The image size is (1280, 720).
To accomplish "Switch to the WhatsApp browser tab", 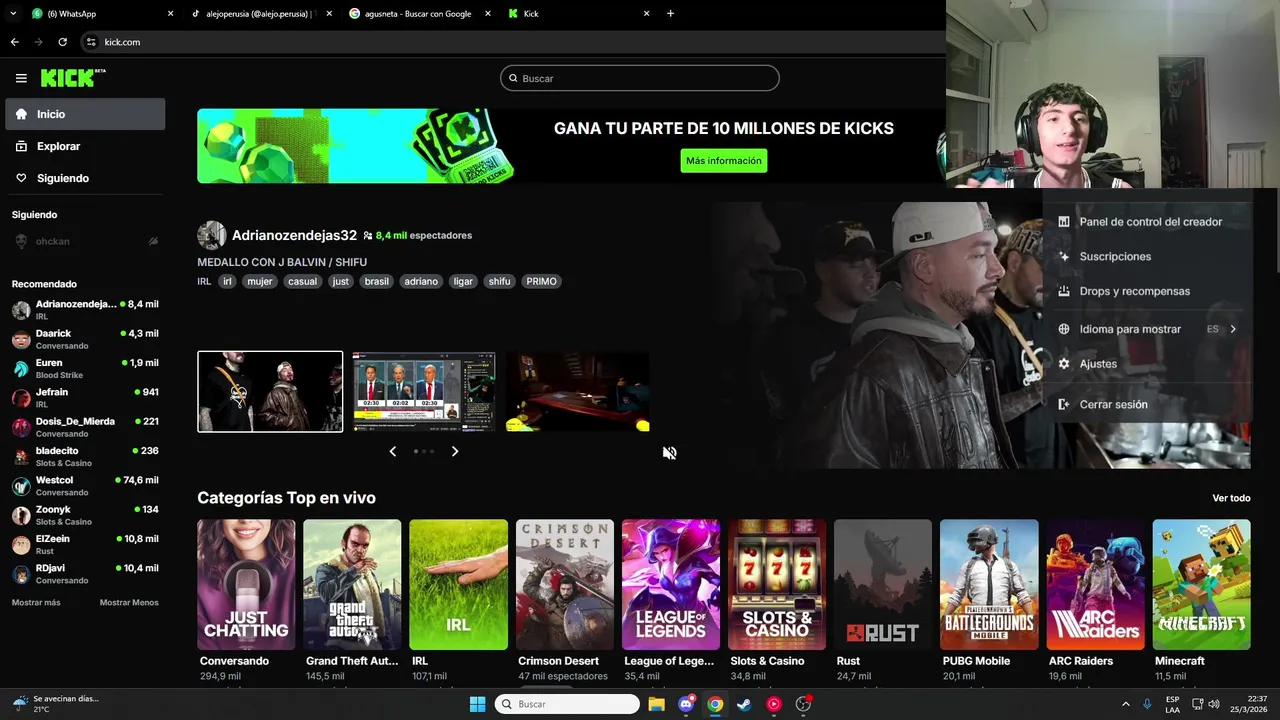I will tap(100, 14).
